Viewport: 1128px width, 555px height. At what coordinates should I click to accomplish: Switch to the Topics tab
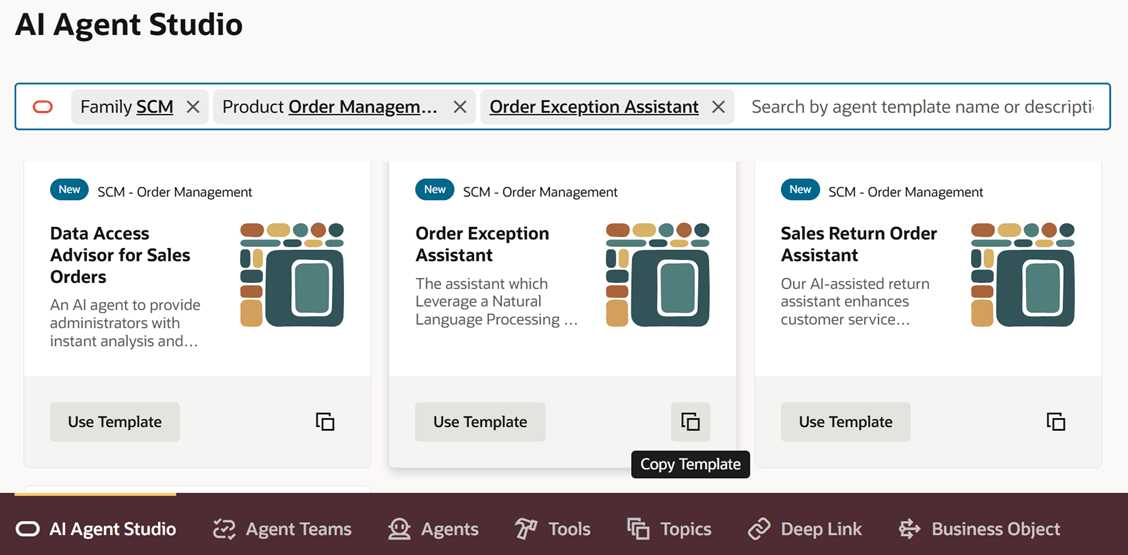tap(669, 530)
